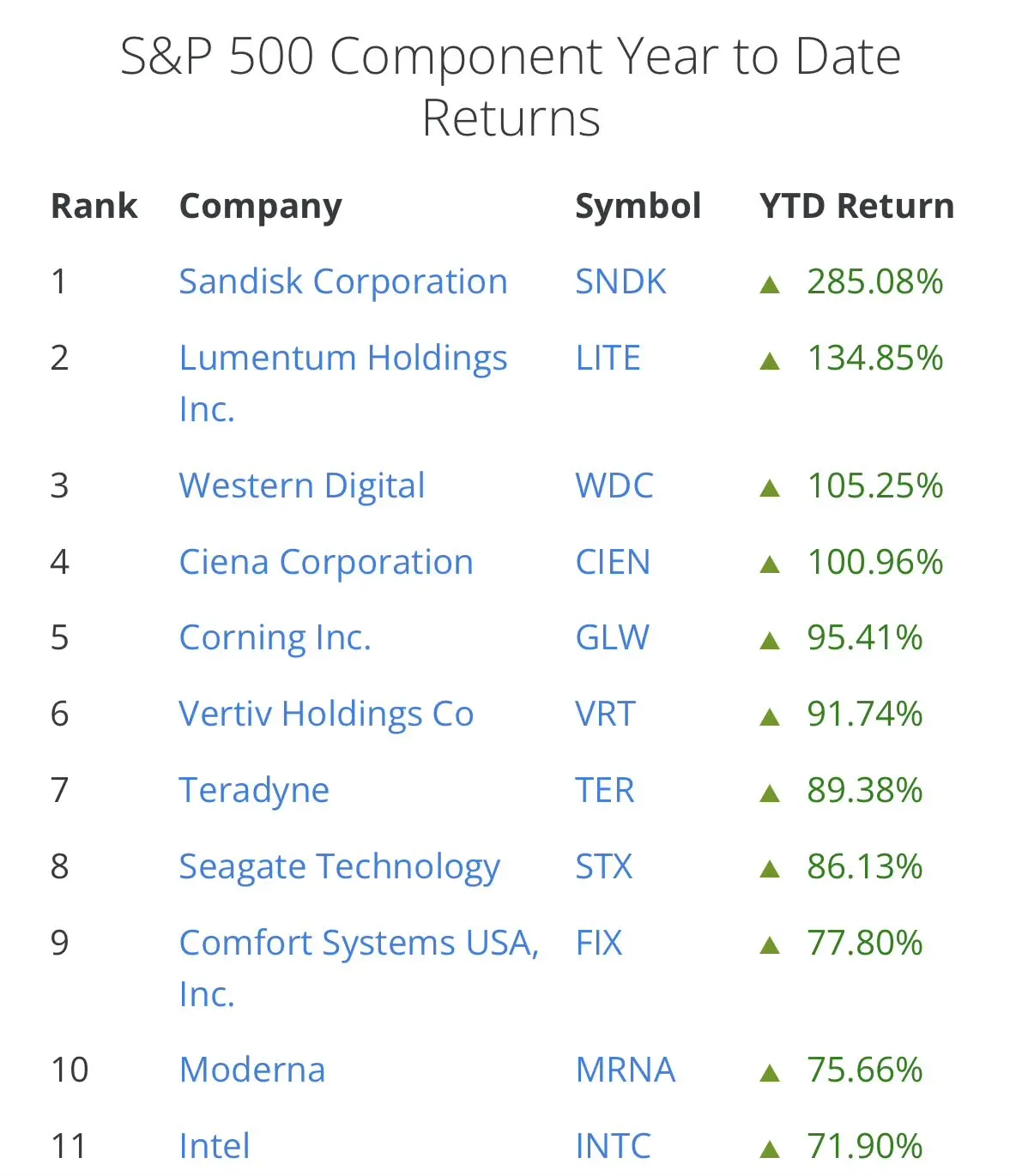Open Seagate Technology company page
1016x1176 pixels.
[339, 866]
